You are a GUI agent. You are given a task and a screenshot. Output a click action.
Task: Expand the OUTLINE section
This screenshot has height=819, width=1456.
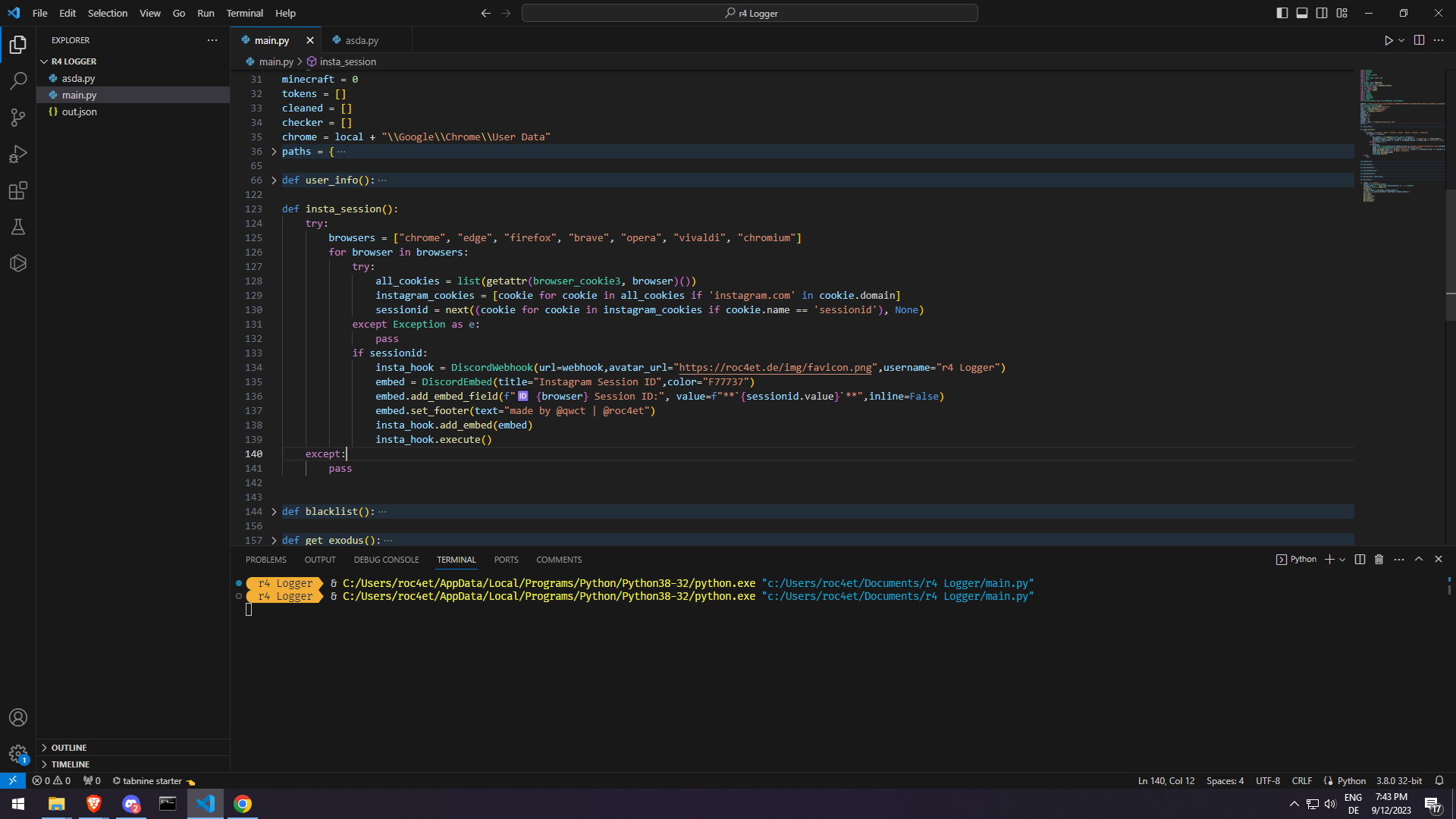pos(69,748)
